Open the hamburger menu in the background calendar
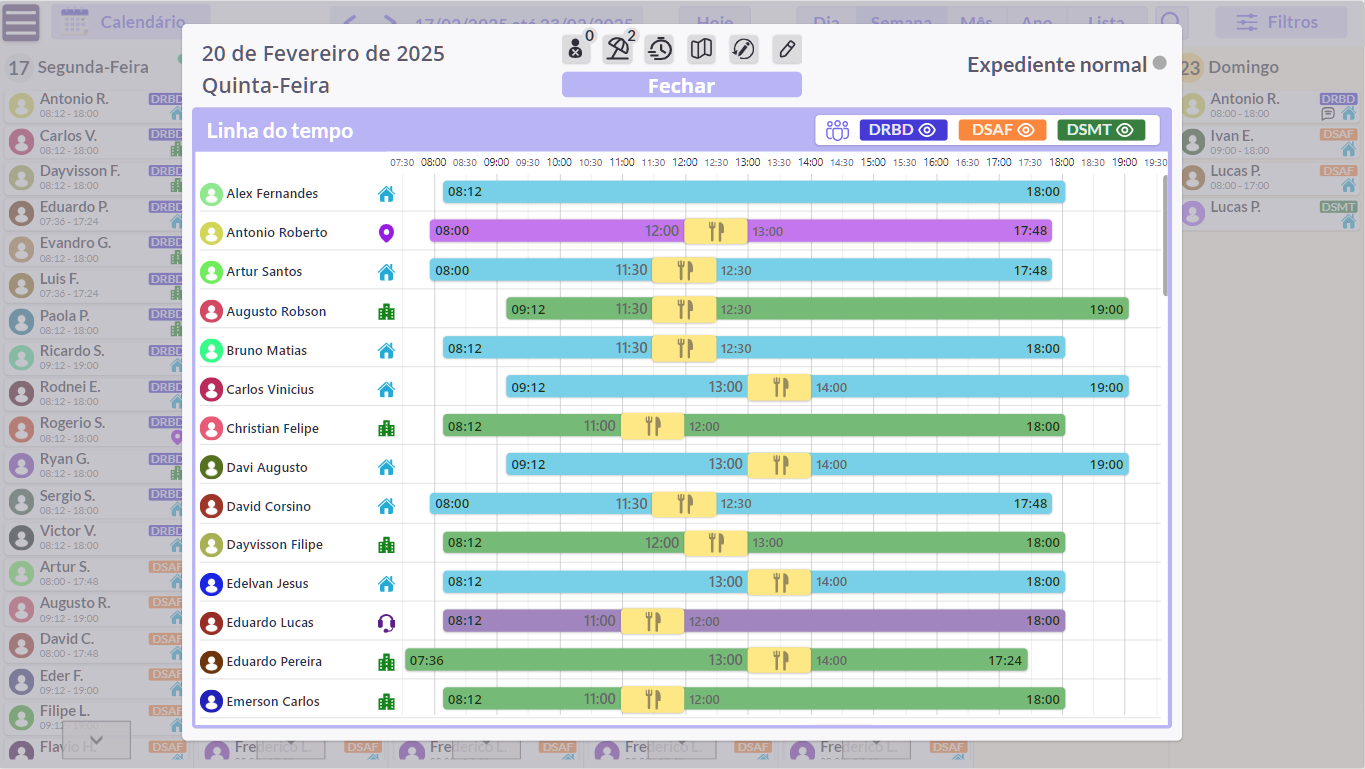1365x769 pixels. pyautogui.click(x=21, y=22)
